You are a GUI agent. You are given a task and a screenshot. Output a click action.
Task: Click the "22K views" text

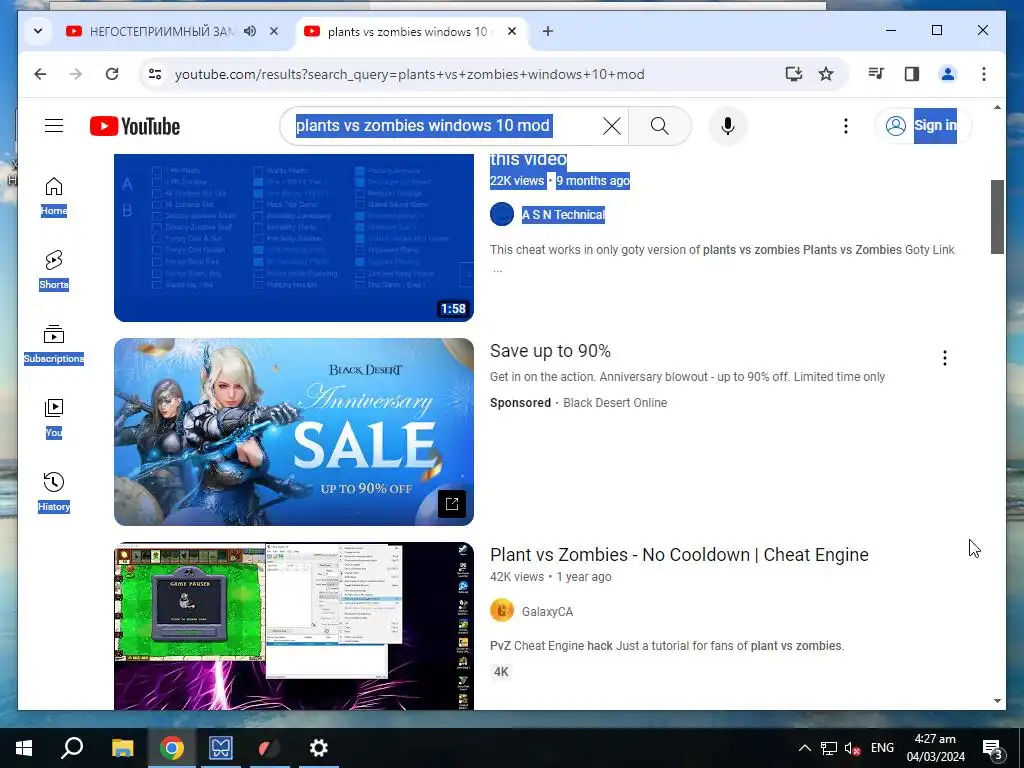(517, 181)
